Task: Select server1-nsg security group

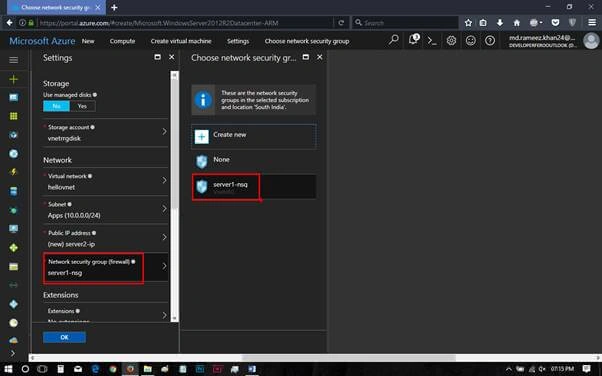Action: 254,187
